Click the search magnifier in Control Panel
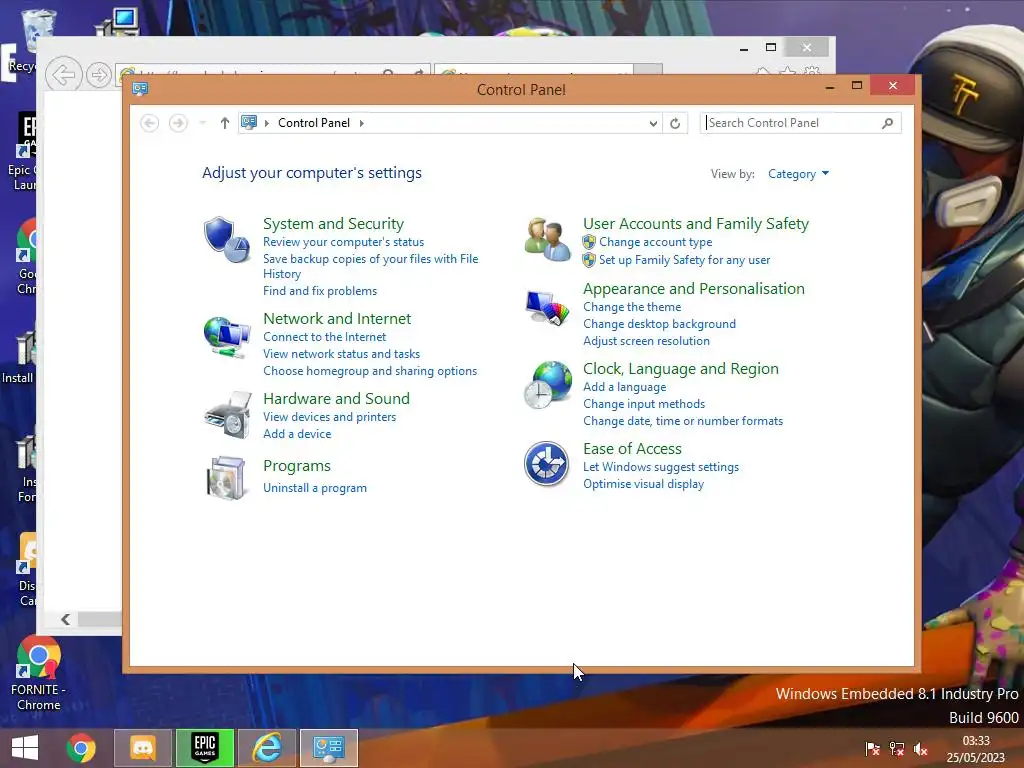This screenshot has width=1024, height=768. coord(888,123)
